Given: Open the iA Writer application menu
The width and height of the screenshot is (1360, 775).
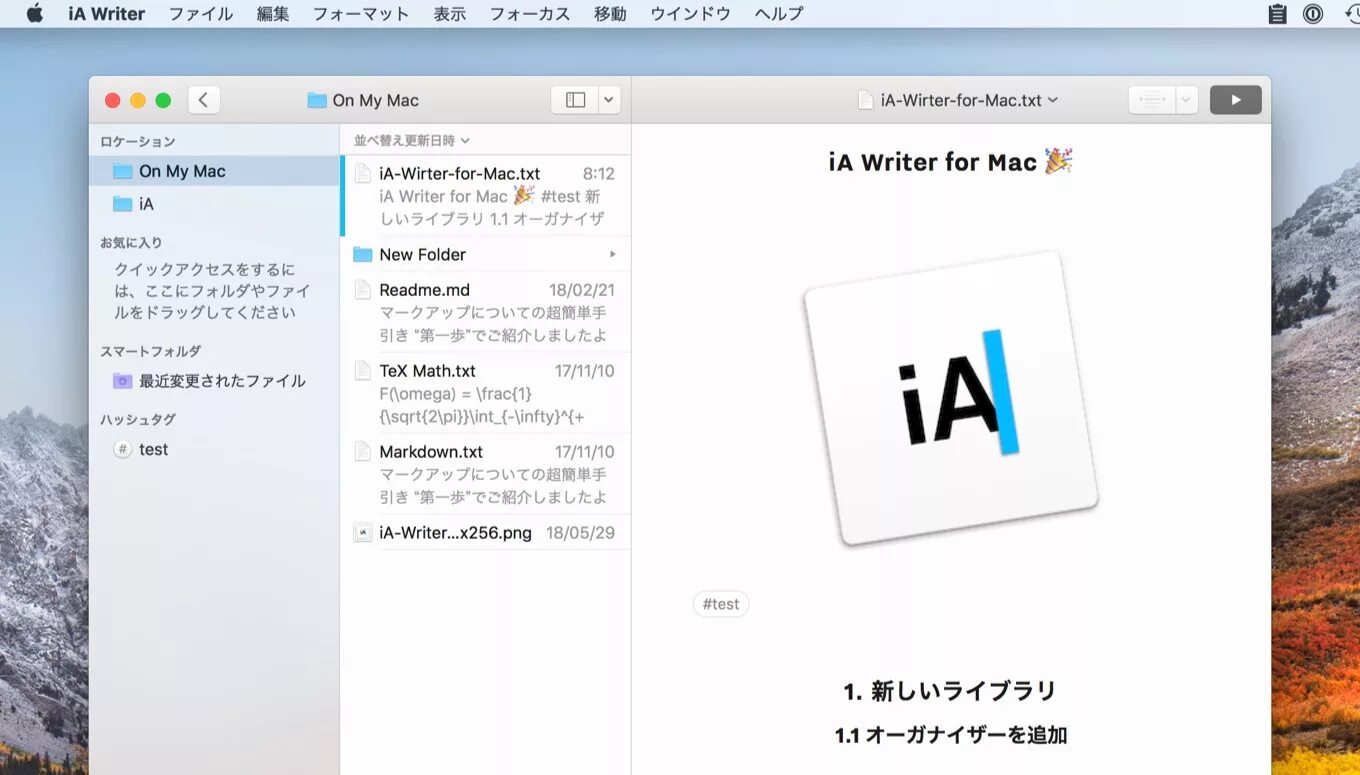Looking at the screenshot, I should tap(107, 14).
